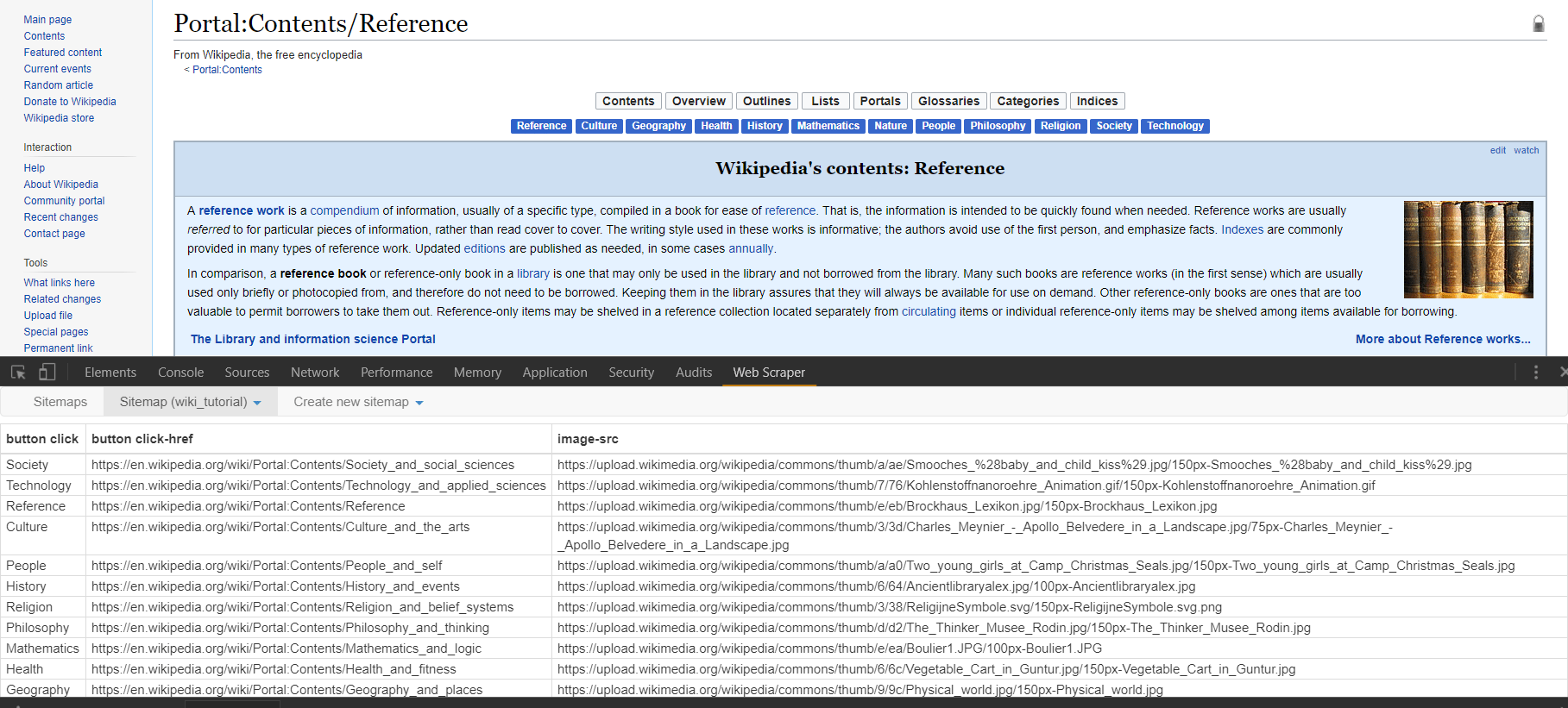Select the blue Nature topic button
This screenshot has height=708, width=1568.
pos(891,126)
